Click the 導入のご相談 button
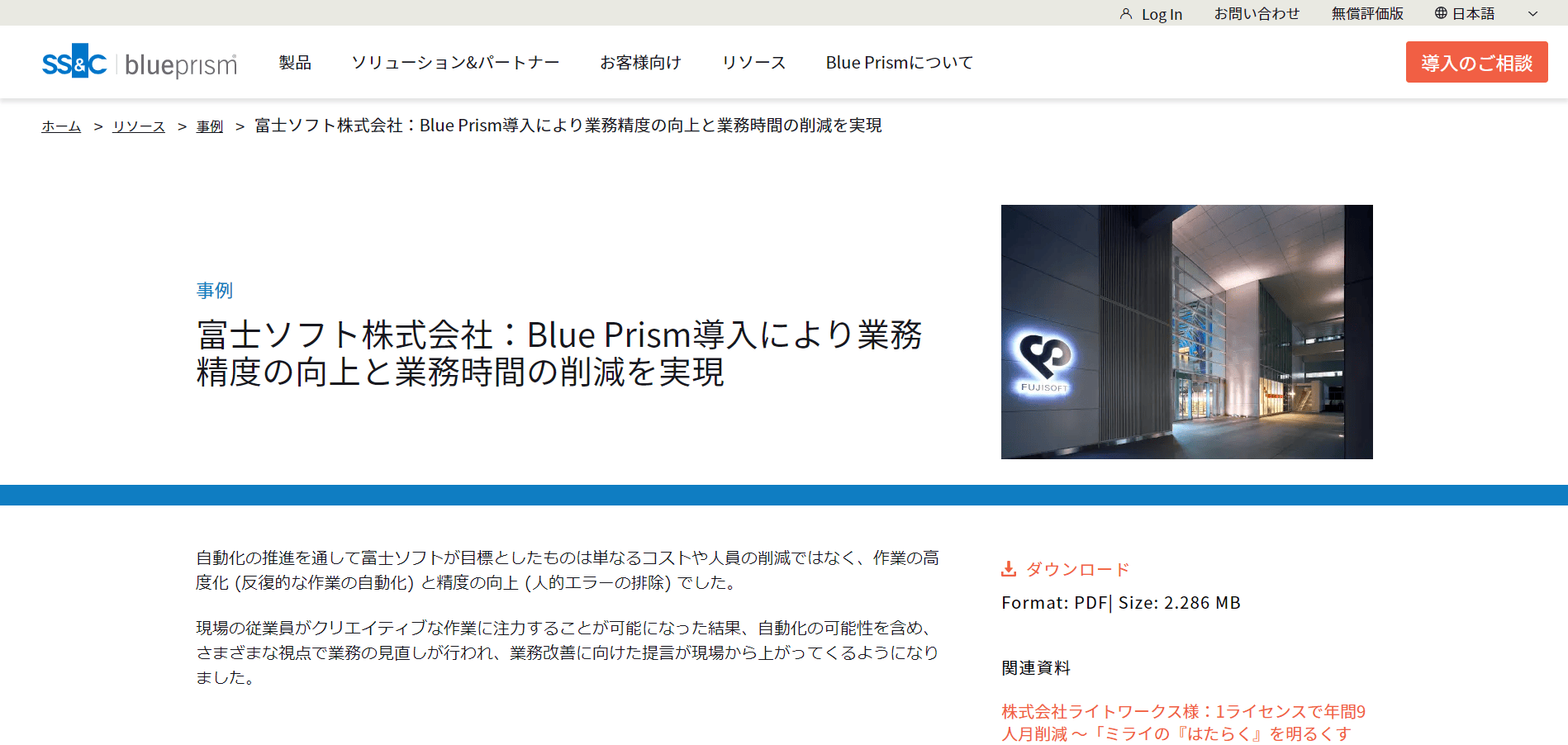Image resolution: width=1568 pixels, height=745 pixels. pos(1476,62)
